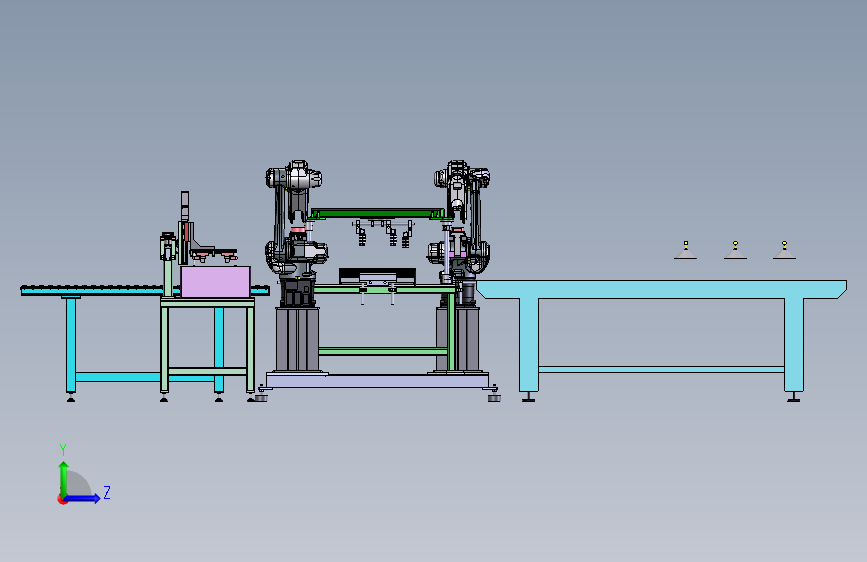Select the dark green panel held between robots

point(378,214)
